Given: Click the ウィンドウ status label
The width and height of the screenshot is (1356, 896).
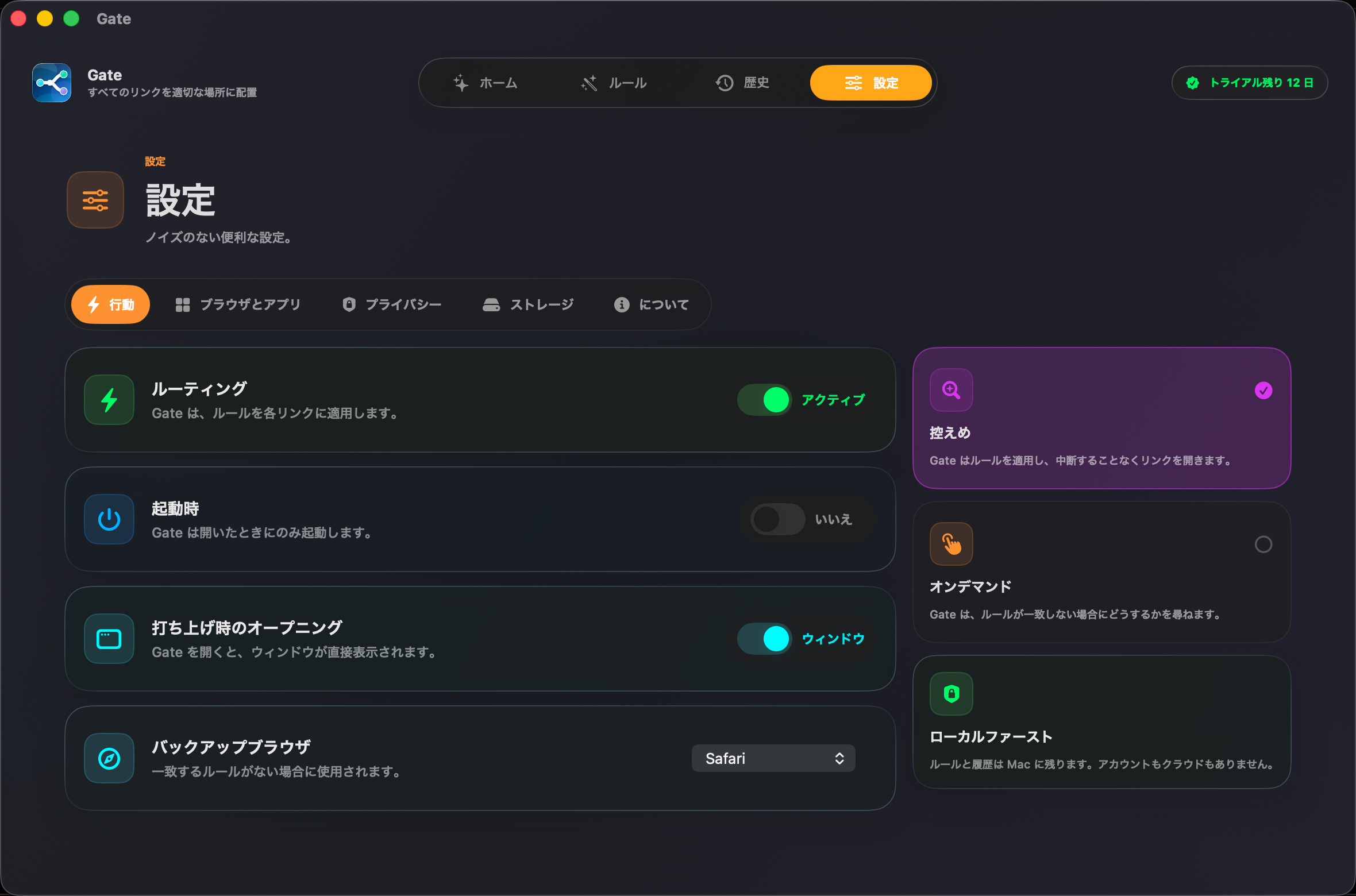Looking at the screenshot, I should pyautogui.click(x=833, y=639).
